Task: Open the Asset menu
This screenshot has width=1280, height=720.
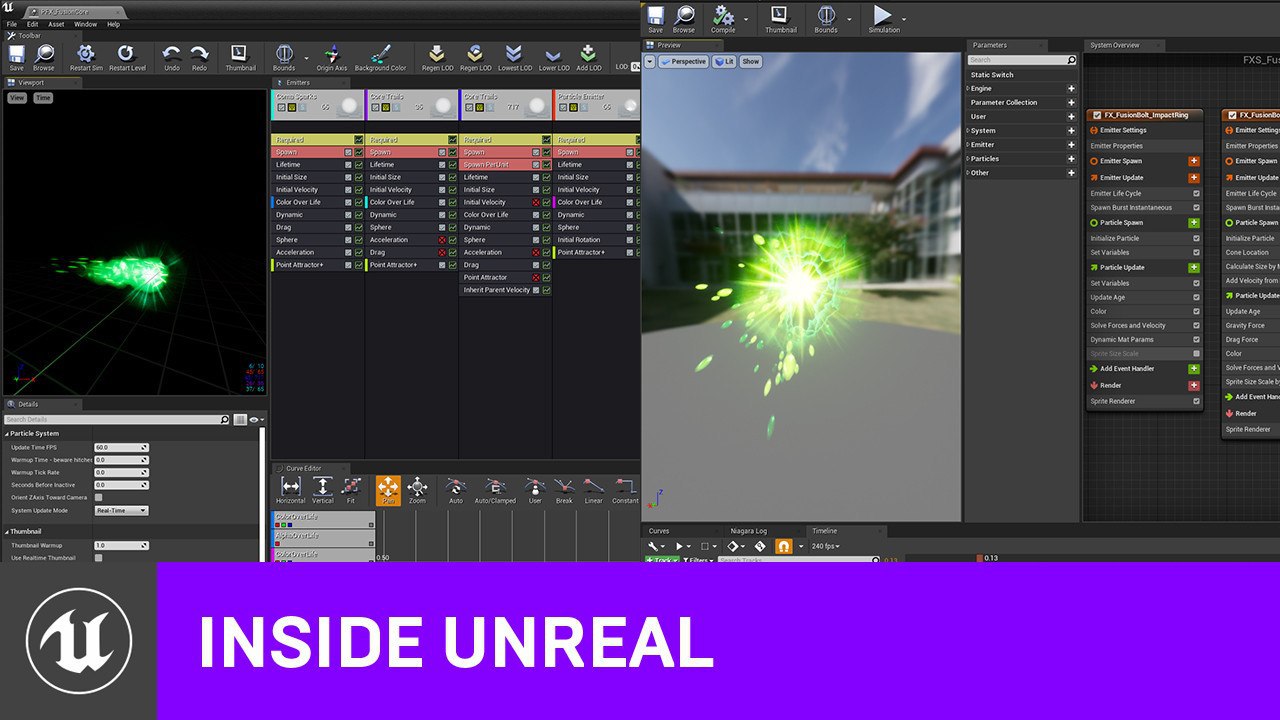Action: tap(57, 24)
